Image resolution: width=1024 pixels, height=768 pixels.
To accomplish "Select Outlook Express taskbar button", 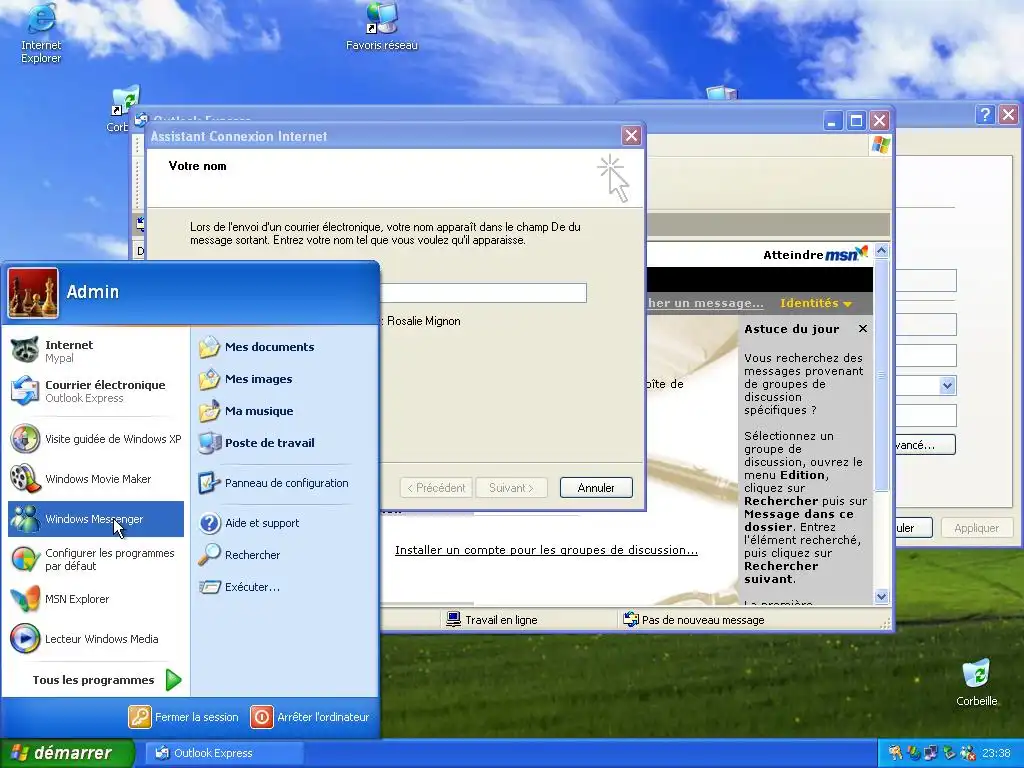I will pos(224,753).
